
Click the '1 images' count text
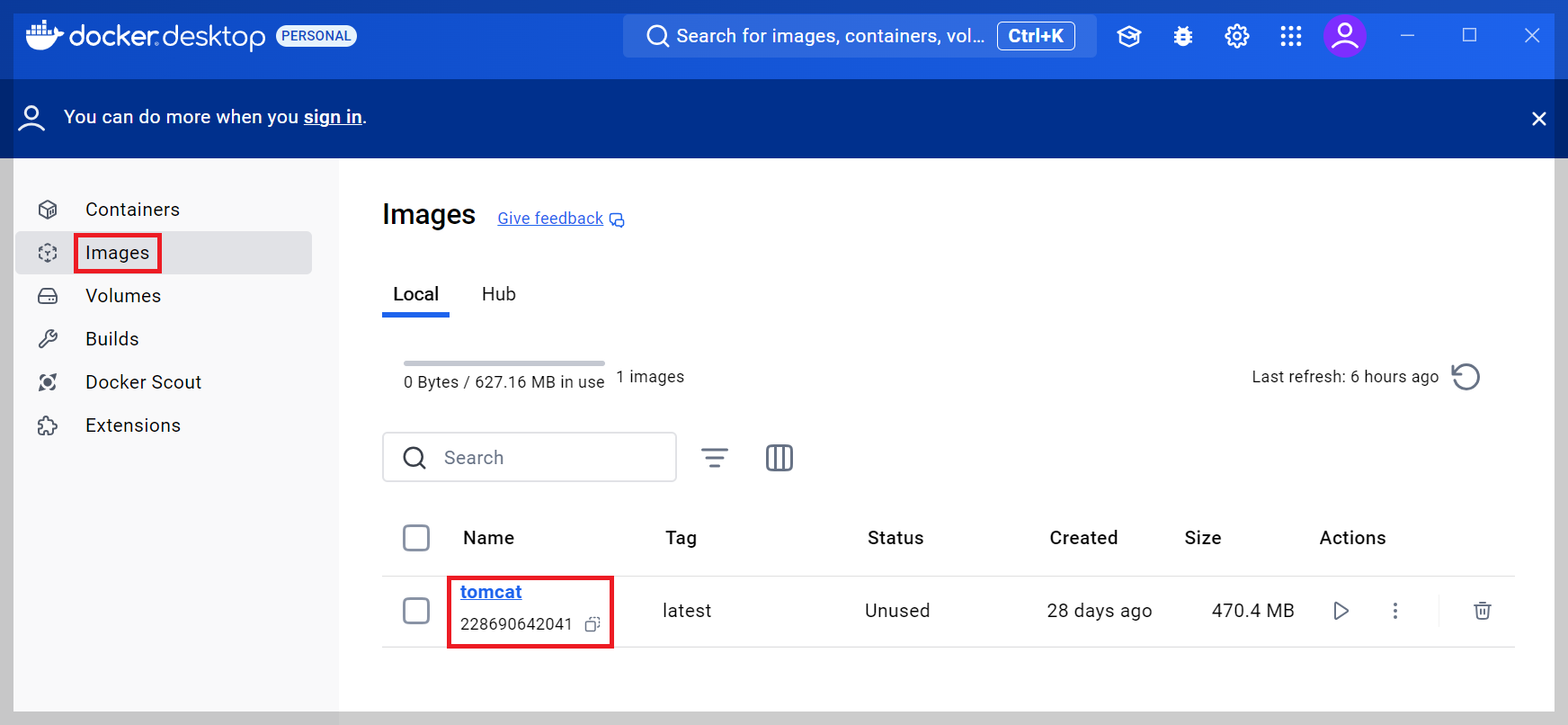650,377
